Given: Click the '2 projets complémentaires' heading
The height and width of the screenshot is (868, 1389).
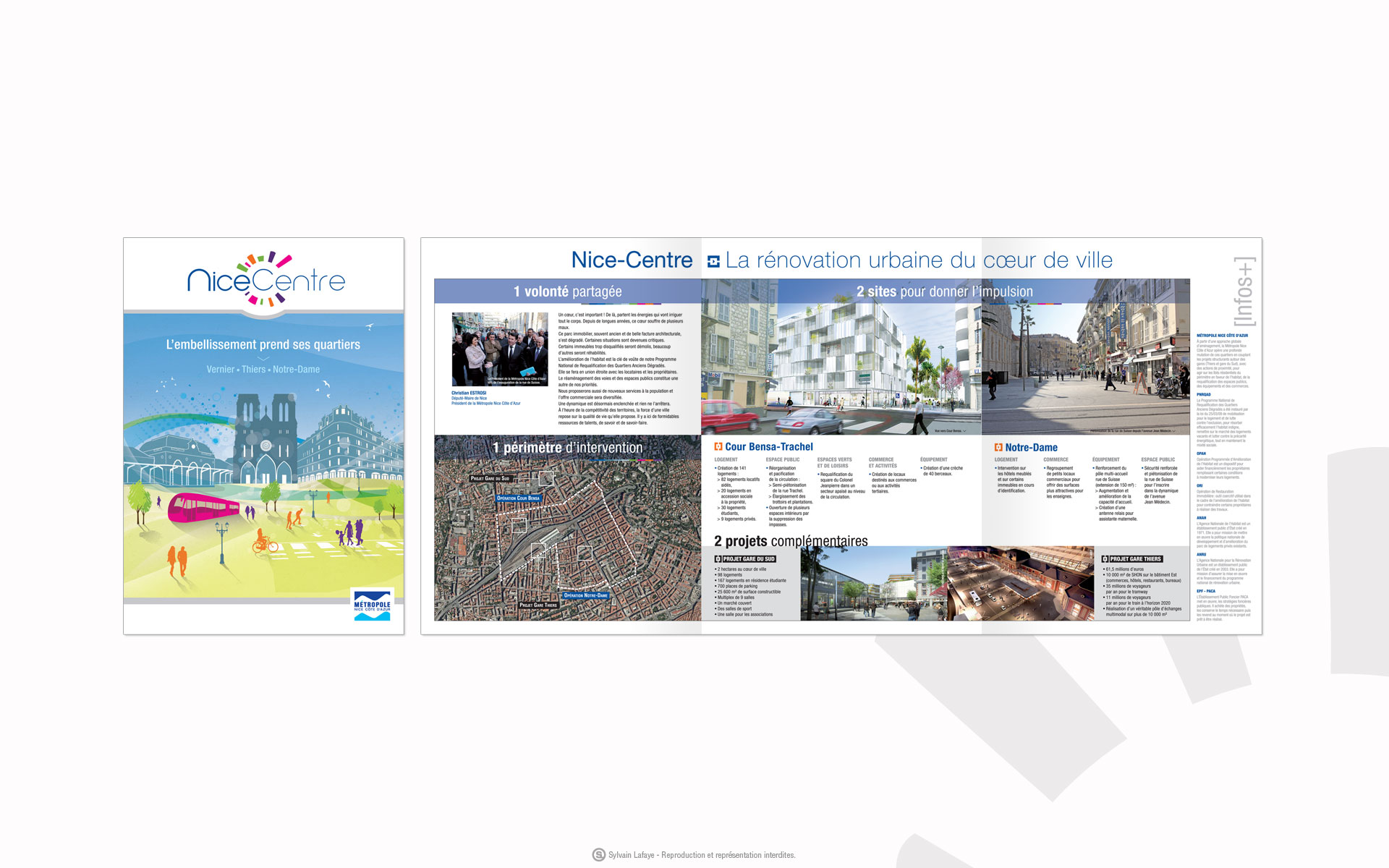Looking at the screenshot, I should (x=791, y=541).
